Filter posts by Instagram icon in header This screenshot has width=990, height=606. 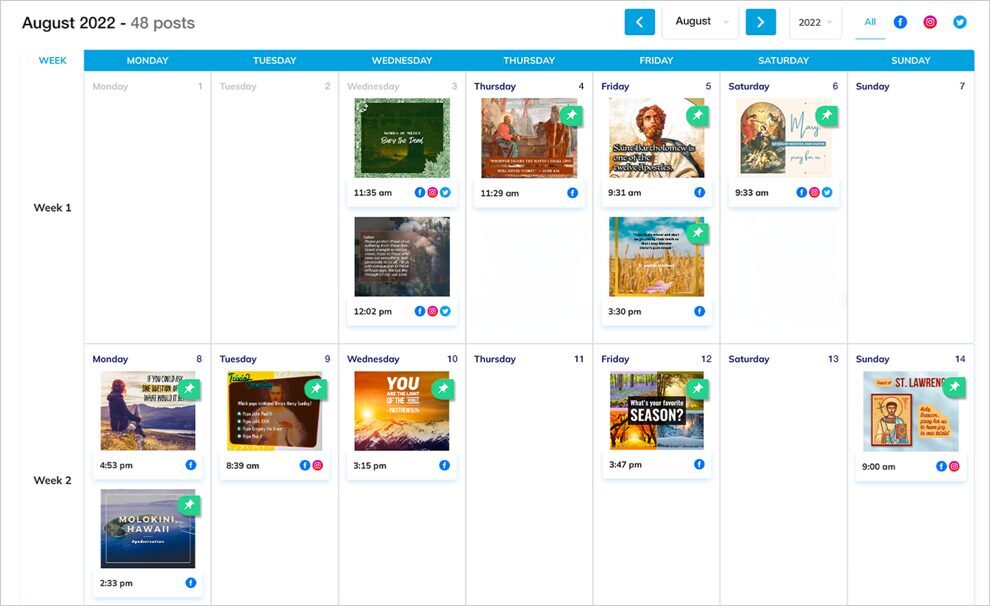pyautogui.click(x=930, y=22)
